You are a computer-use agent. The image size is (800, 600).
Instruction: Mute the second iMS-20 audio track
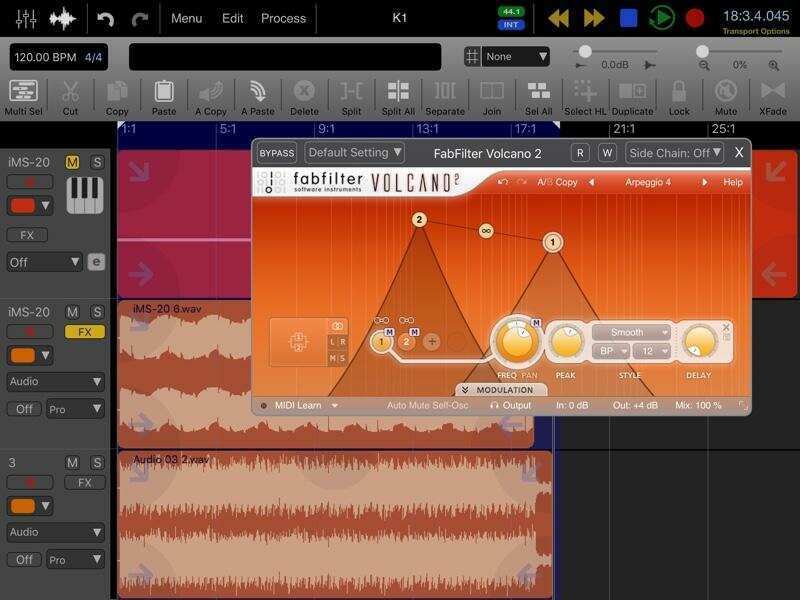[72, 312]
